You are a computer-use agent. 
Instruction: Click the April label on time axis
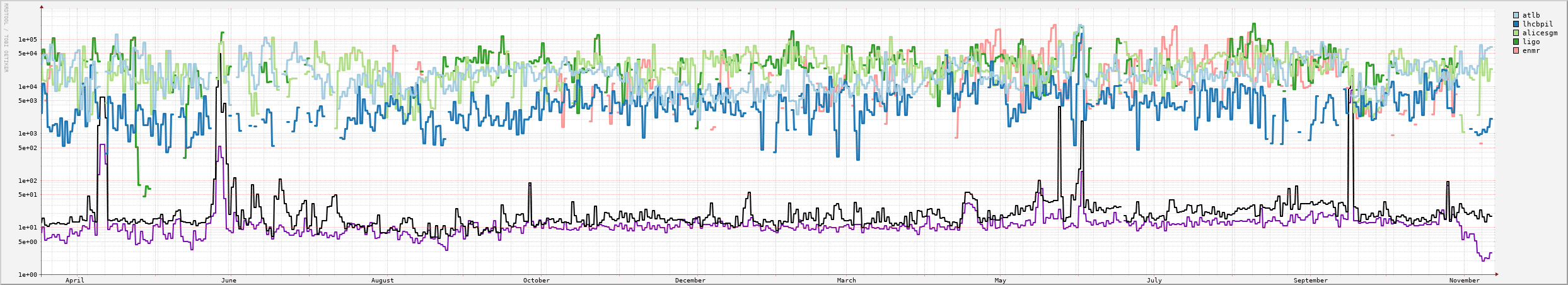click(x=74, y=281)
